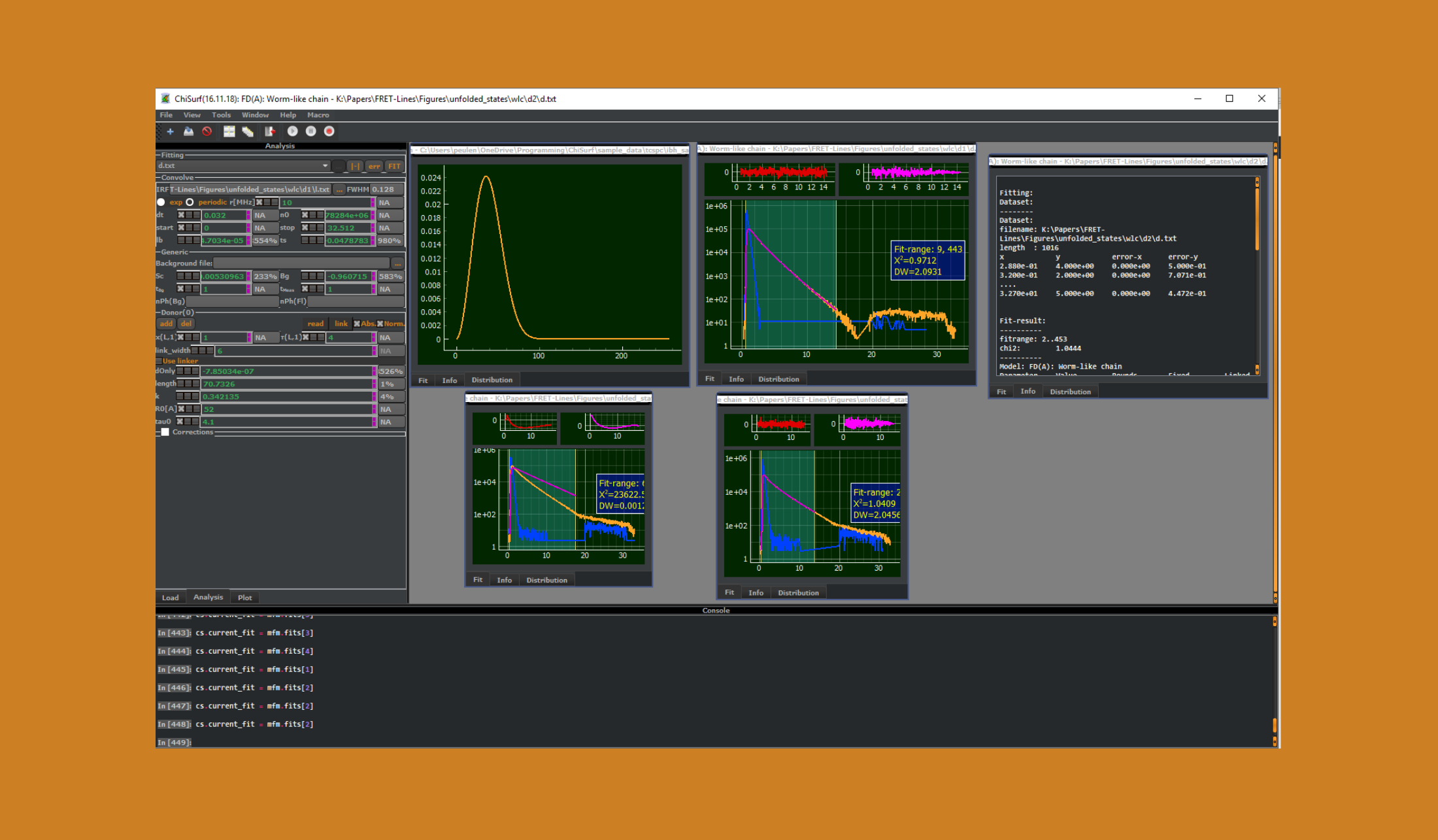Open the File menu

[x=166, y=115]
